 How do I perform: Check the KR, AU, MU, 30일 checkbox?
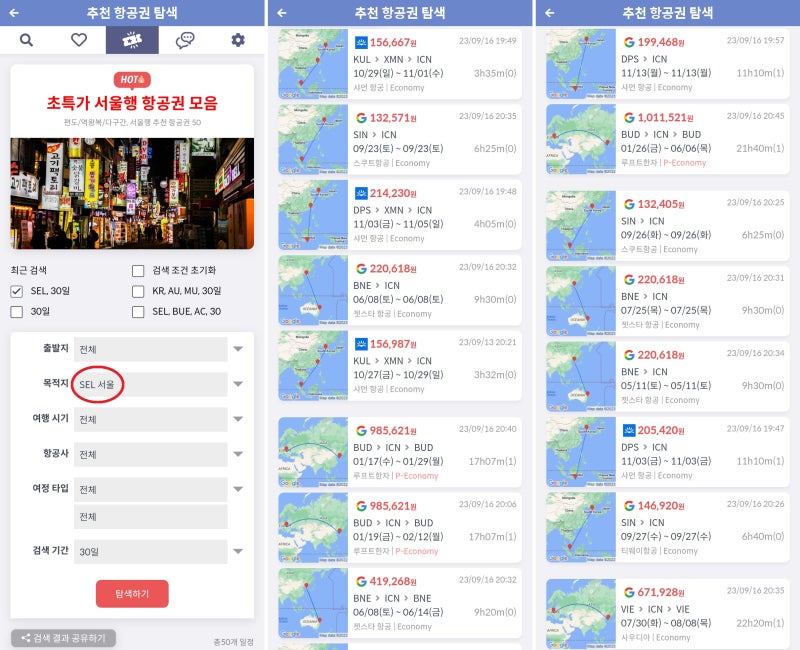click(x=137, y=291)
